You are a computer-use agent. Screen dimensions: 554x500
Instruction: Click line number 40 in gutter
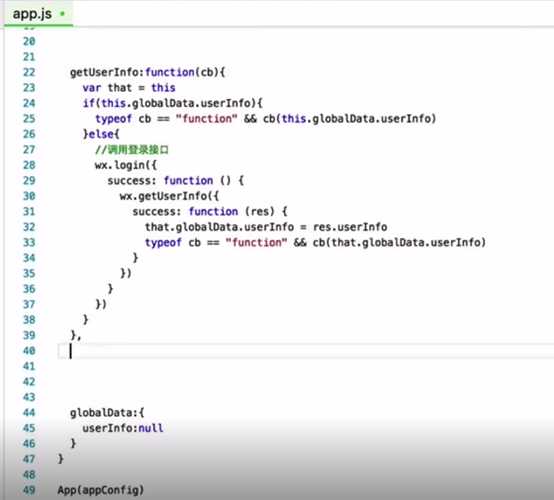[x=29, y=351]
